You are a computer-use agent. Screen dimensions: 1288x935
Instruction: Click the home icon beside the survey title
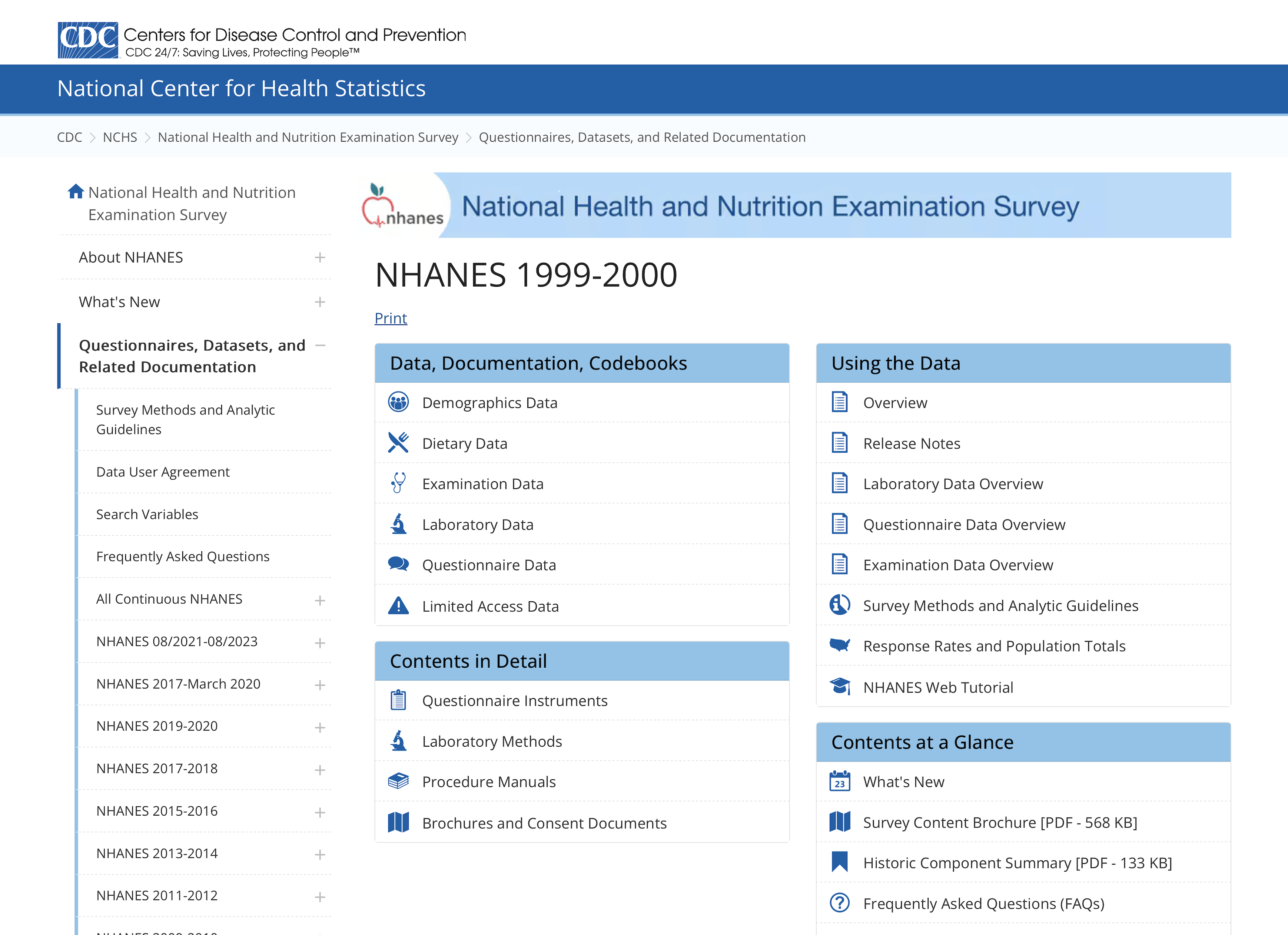coord(76,192)
